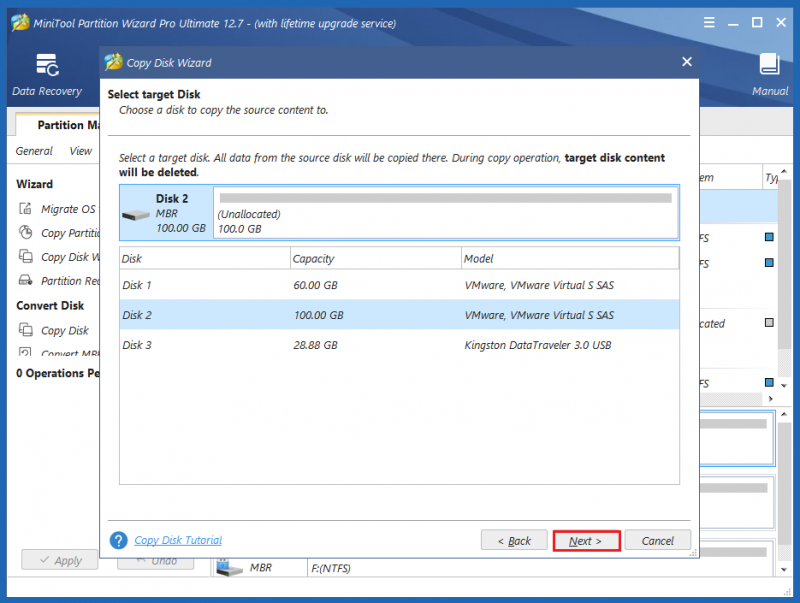
Task: Open the Manual book icon
Action: pyautogui.click(x=769, y=64)
